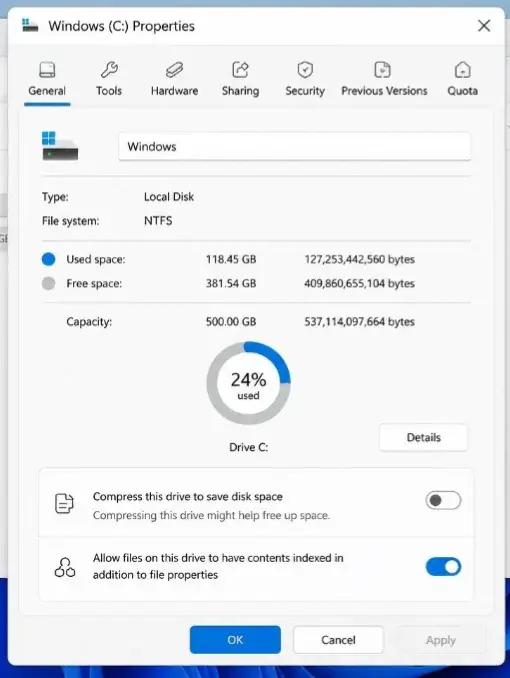Screen dimensions: 510x678
Task: Click the Apply button
Action: coord(441,640)
